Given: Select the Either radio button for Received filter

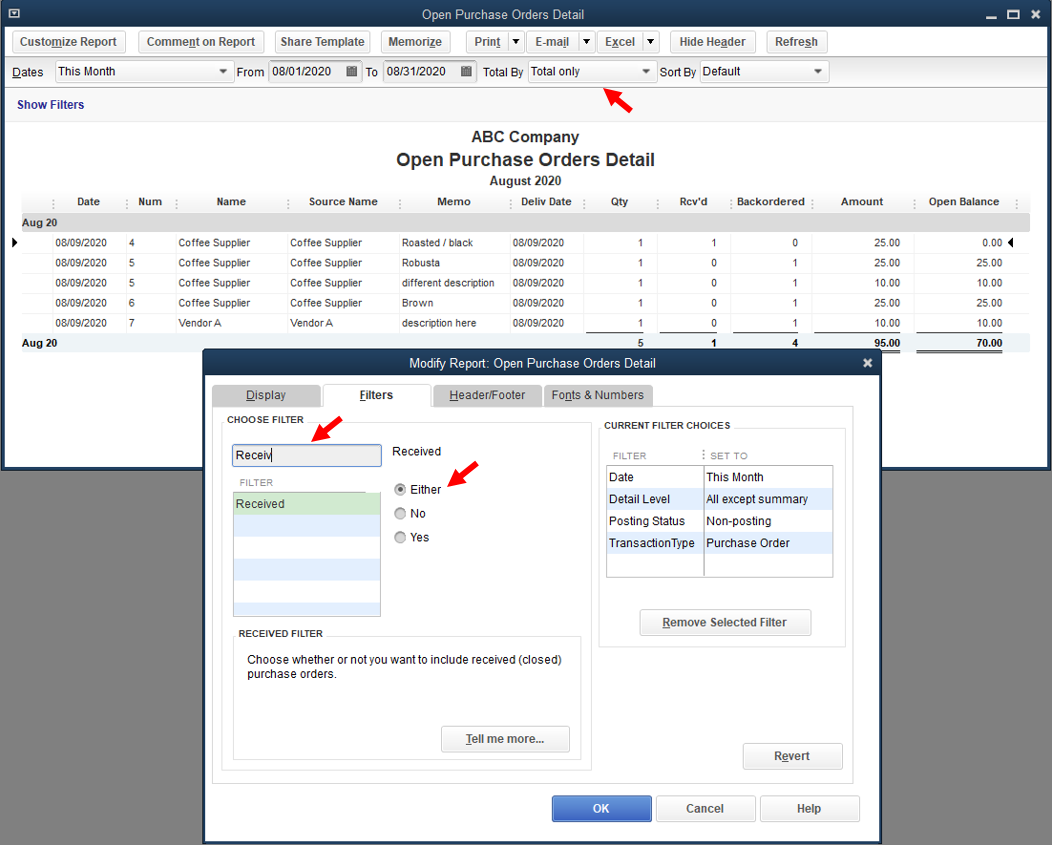Looking at the screenshot, I should [x=399, y=490].
